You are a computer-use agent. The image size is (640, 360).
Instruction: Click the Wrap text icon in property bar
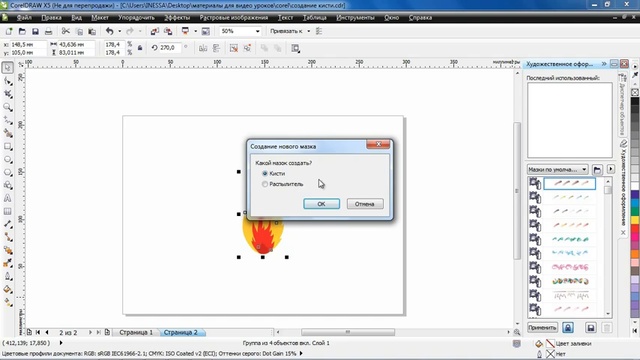(296, 48)
